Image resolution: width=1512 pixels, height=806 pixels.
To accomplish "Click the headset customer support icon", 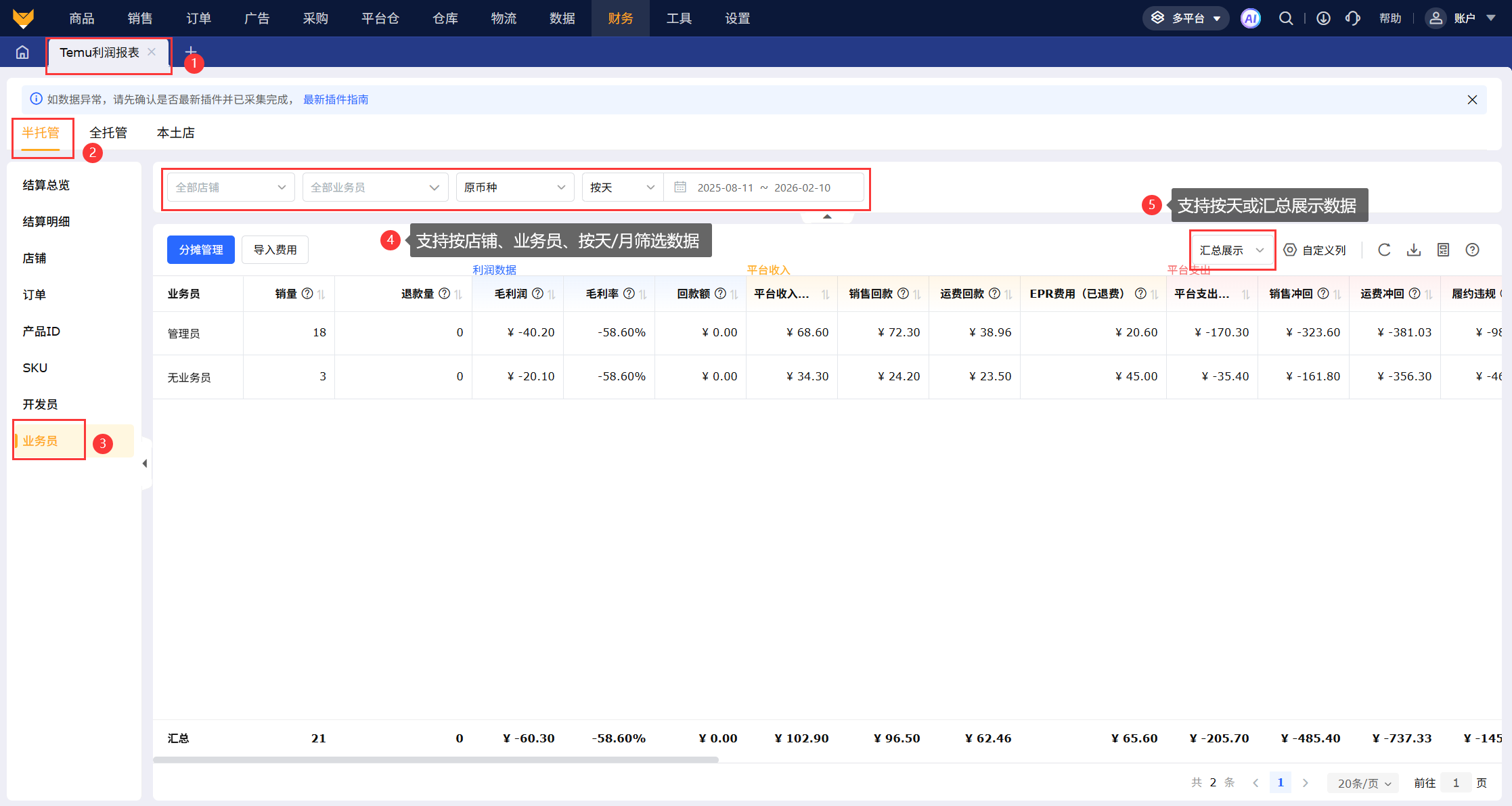I will pyautogui.click(x=1352, y=18).
